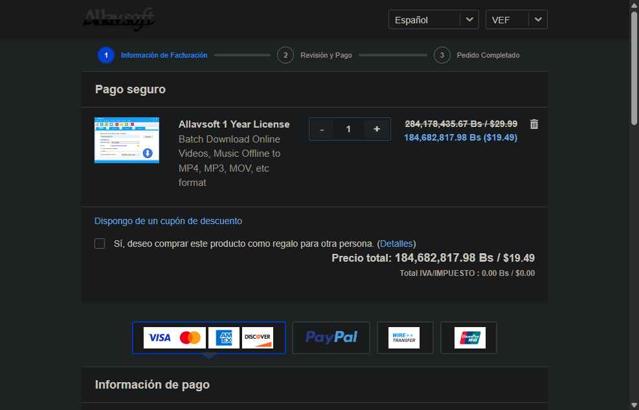This screenshot has width=639, height=410.
Task: Click the scrollbar down arrow
Action: (x=634, y=406)
